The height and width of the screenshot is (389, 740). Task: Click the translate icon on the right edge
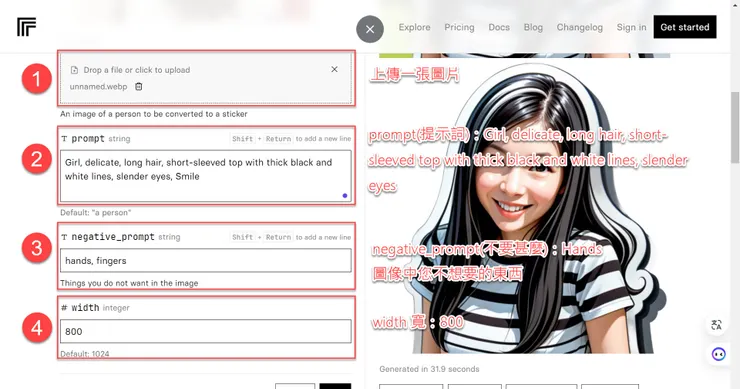click(x=717, y=325)
